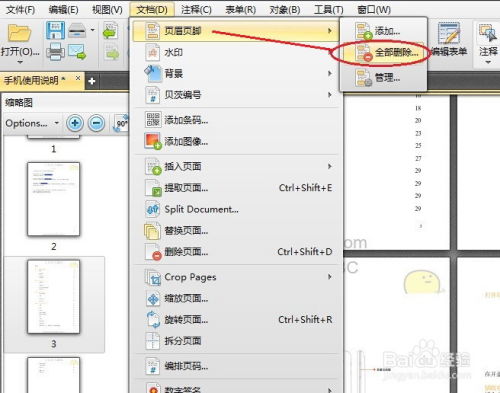The width and height of the screenshot is (500, 393).
Task: Select page 2 thumbnail
Action: tap(54, 199)
